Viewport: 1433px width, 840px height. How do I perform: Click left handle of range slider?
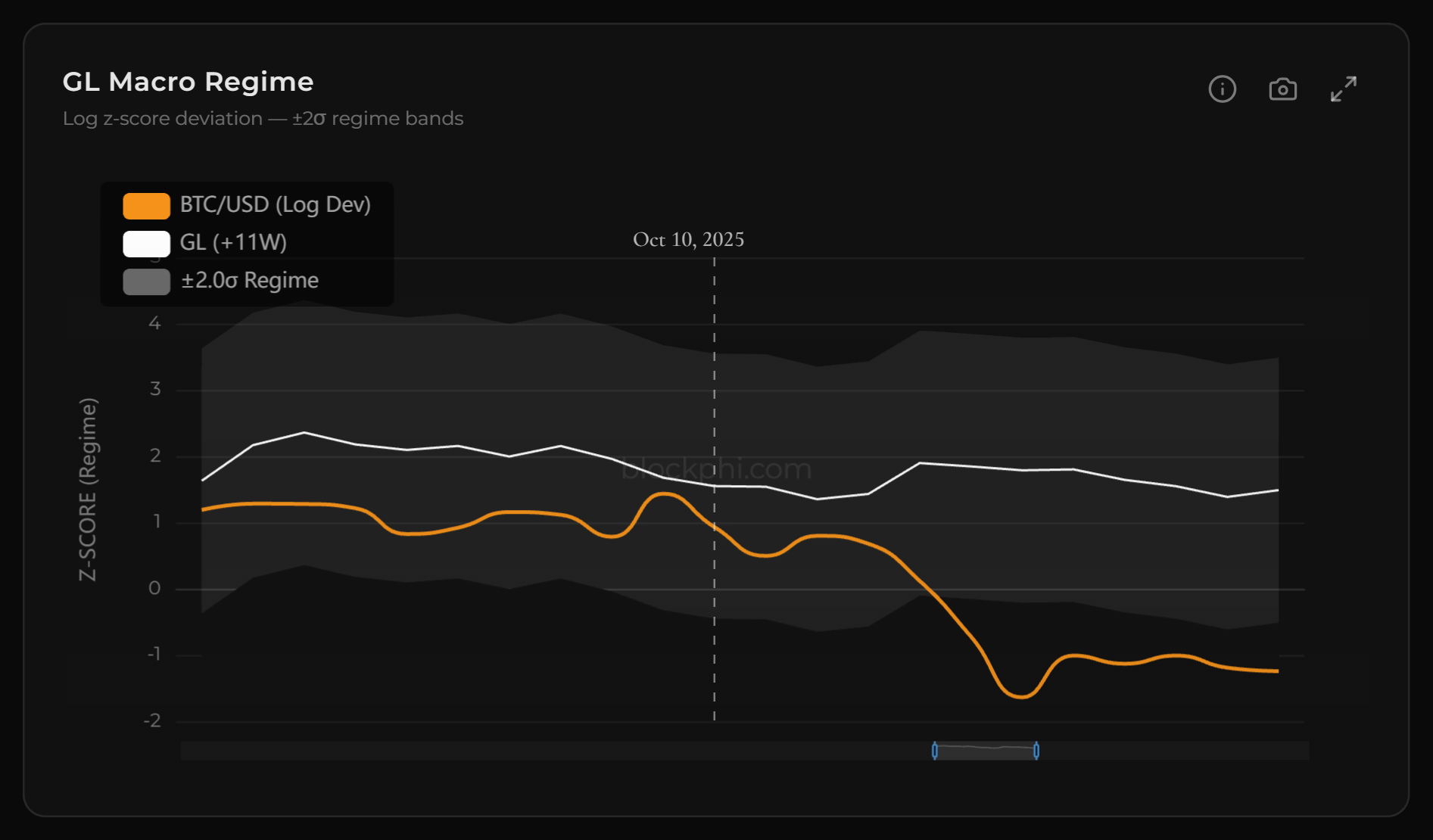pyautogui.click(x=935, y=751)
